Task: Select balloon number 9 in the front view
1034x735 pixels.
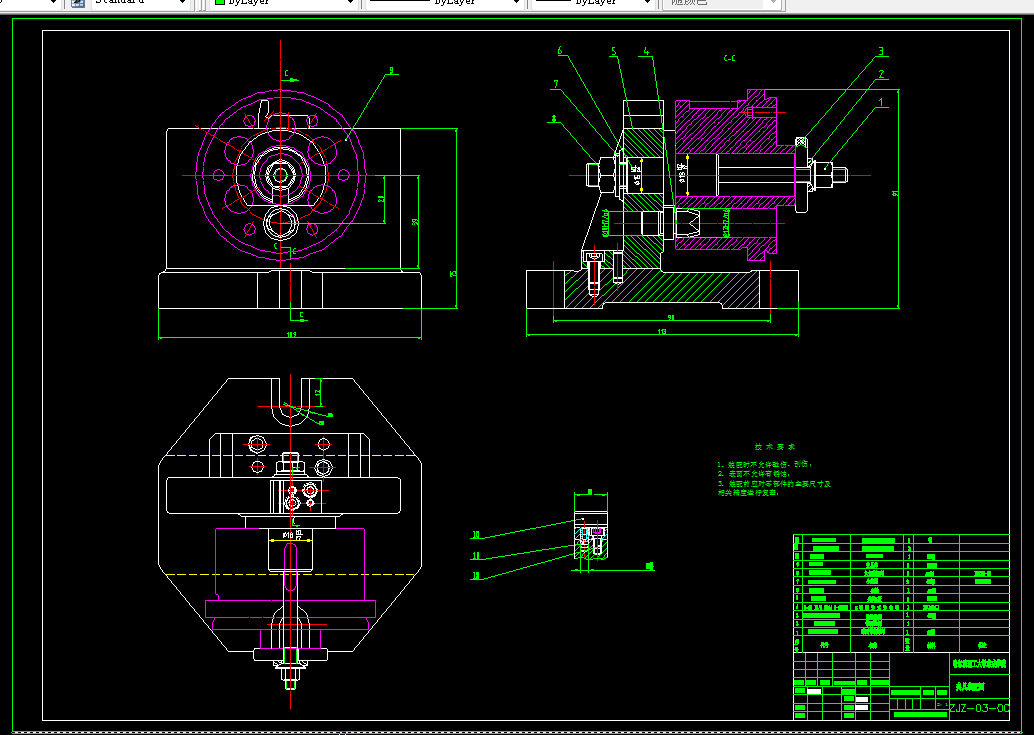Action: [391, 71]
